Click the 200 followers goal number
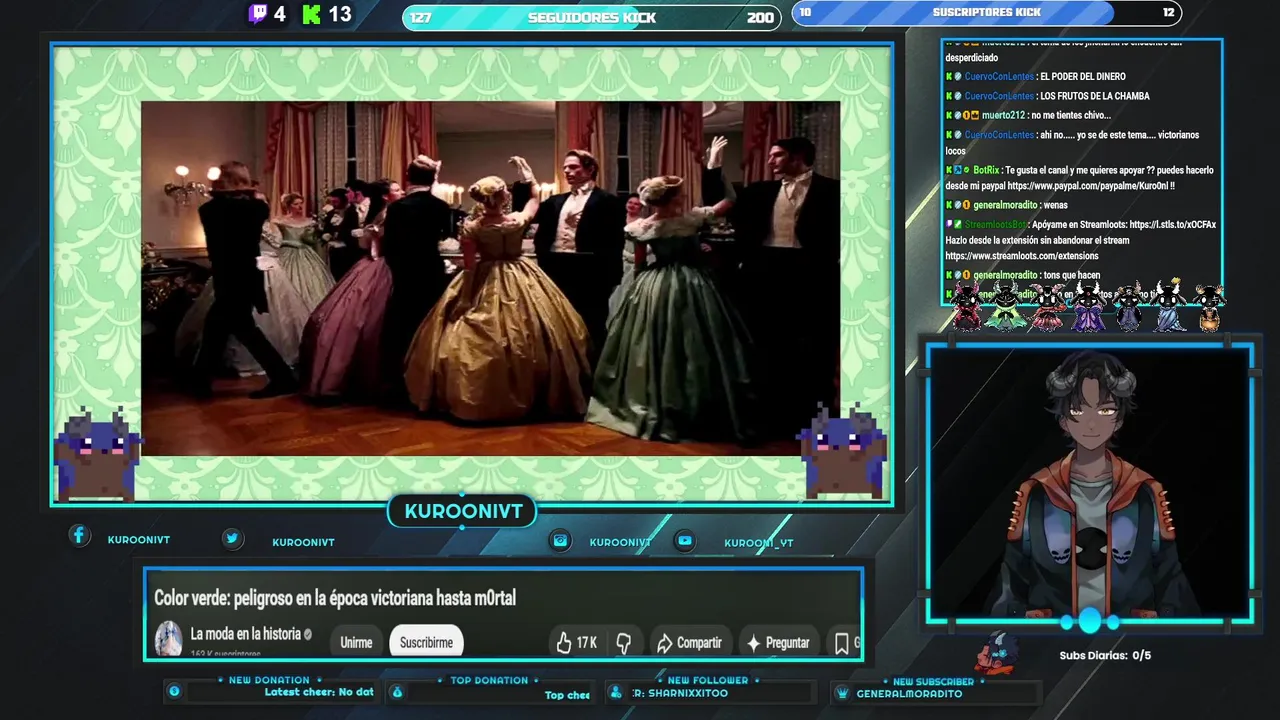This screenshot has width=1280, height=720. coord(760,18)
